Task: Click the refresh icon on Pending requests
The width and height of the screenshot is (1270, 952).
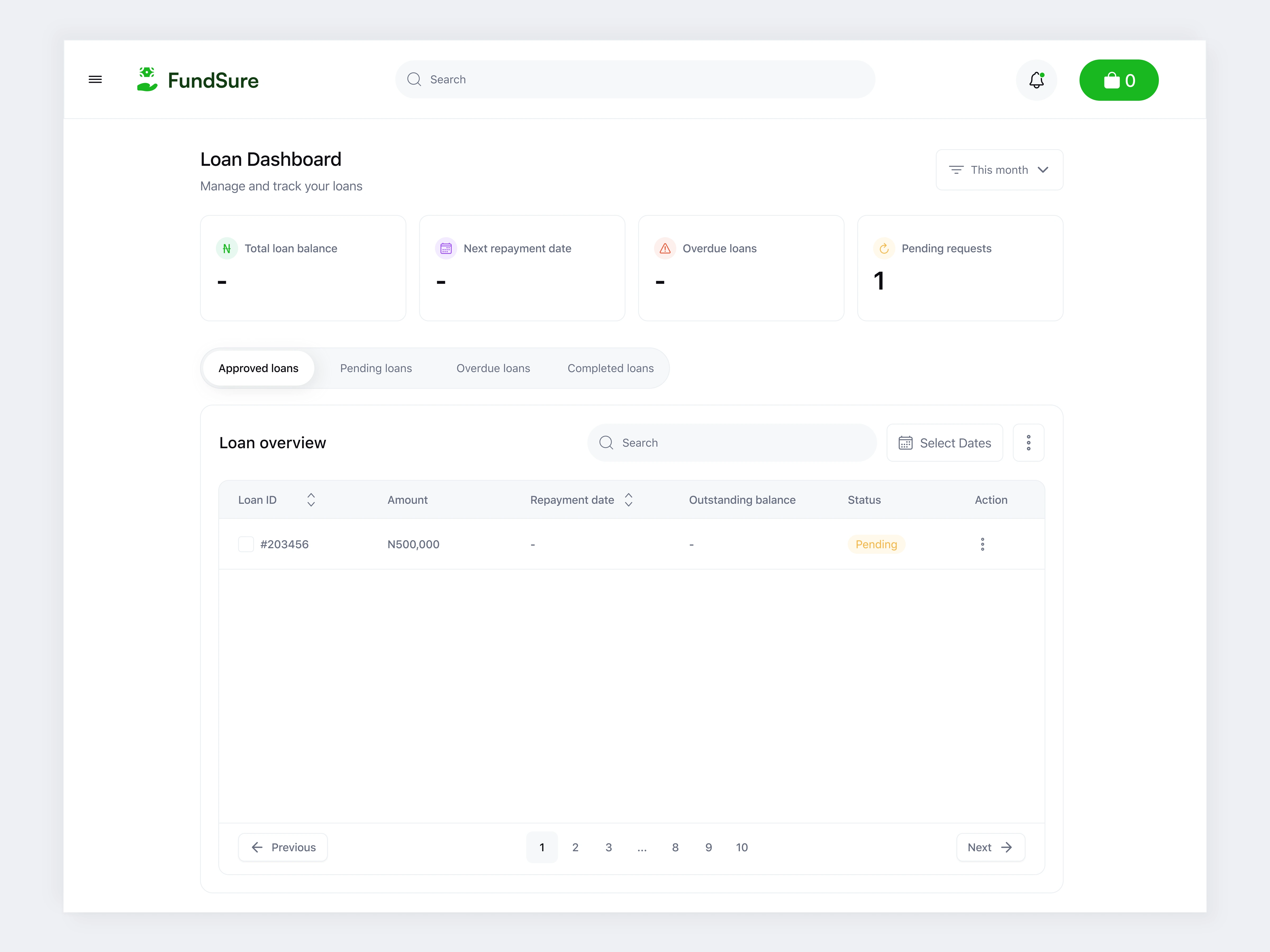Action: coord(884,249)
